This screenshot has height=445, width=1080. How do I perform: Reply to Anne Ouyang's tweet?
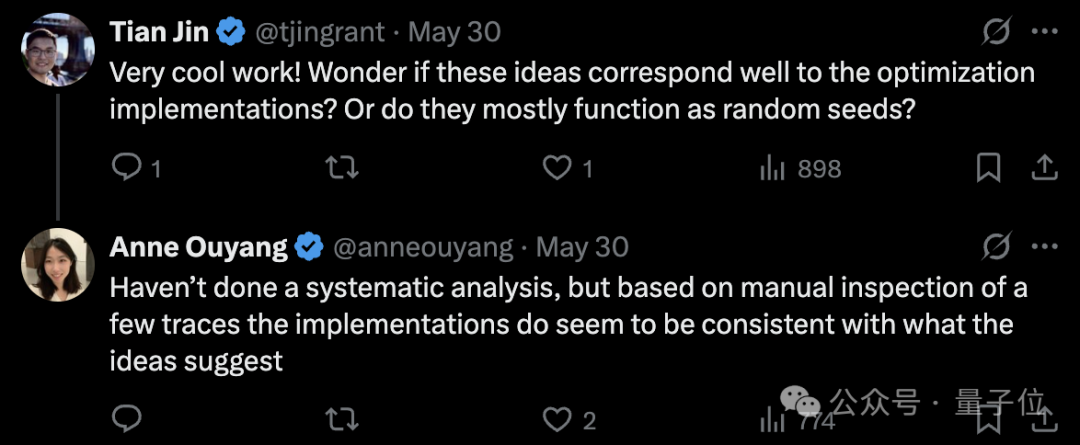tap(126, 418)
